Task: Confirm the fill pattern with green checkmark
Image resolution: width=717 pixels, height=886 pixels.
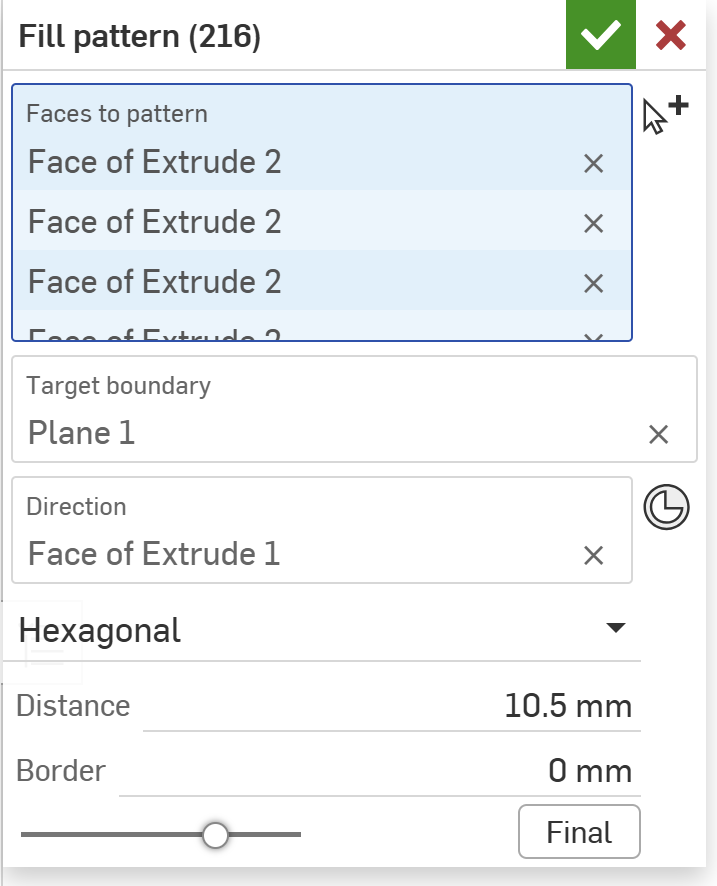Action: point(600,36)
